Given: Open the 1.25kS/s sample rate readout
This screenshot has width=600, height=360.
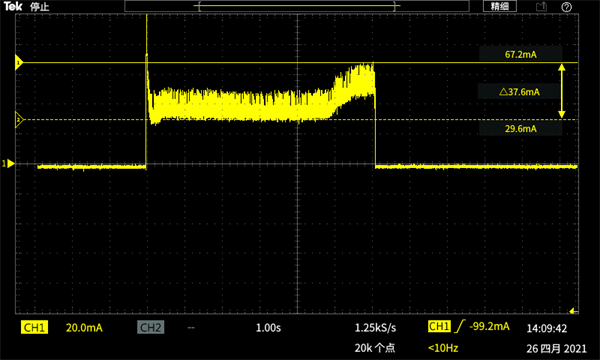Looking at the screenshot, I should pos(375,328).
